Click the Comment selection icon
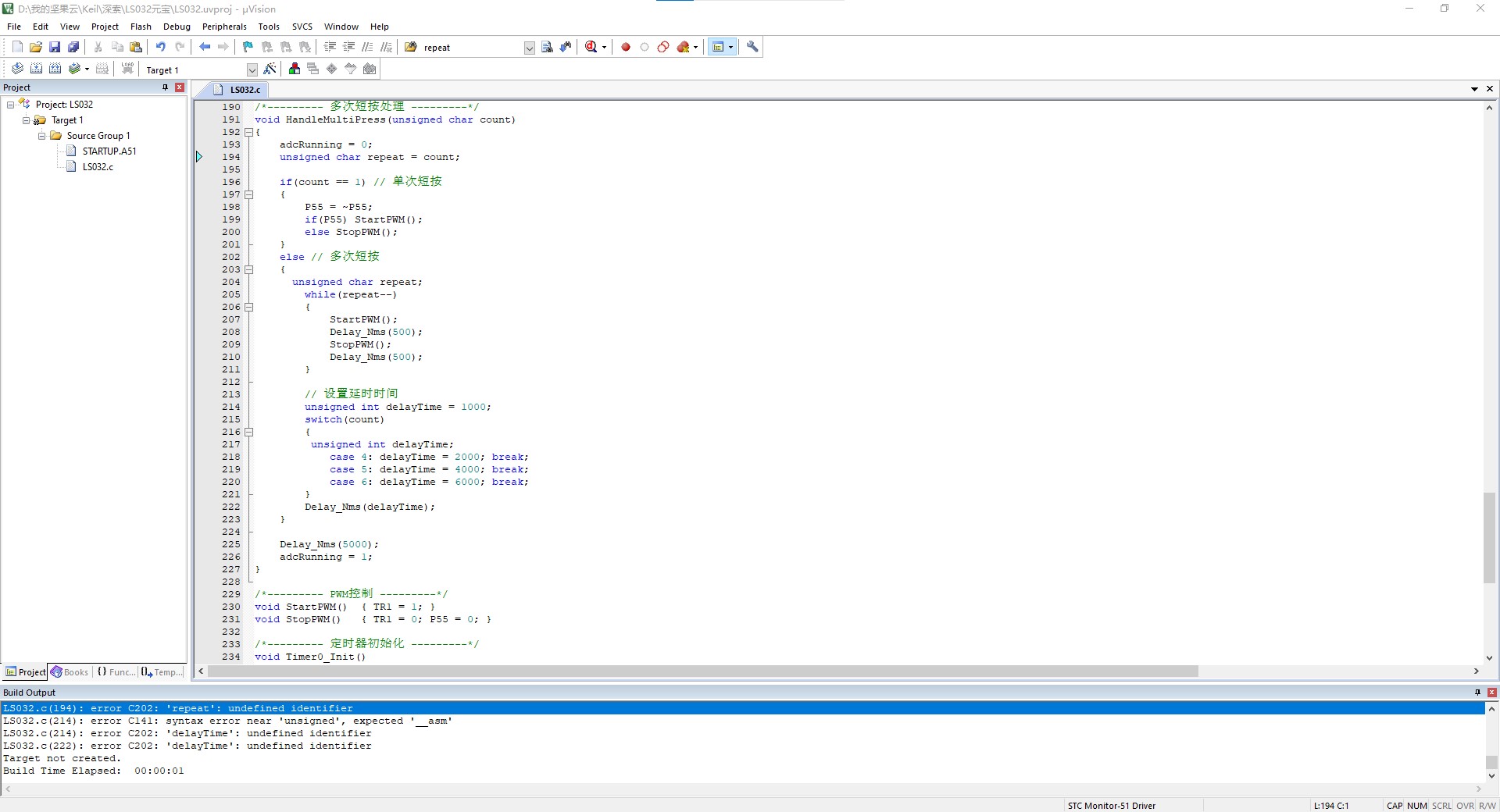 click(367, 47)
